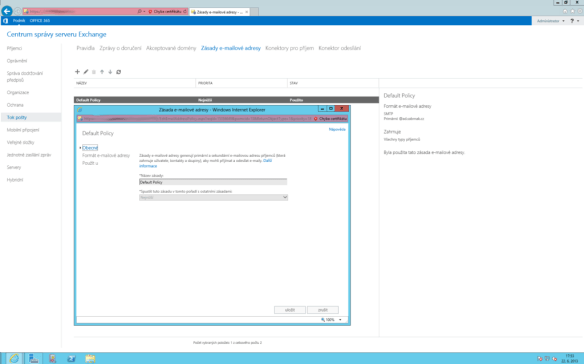Click the zoom magnifier in dialog status bar
The width and height of the screenshot is (584, 364).
click(x=323, y=320)
